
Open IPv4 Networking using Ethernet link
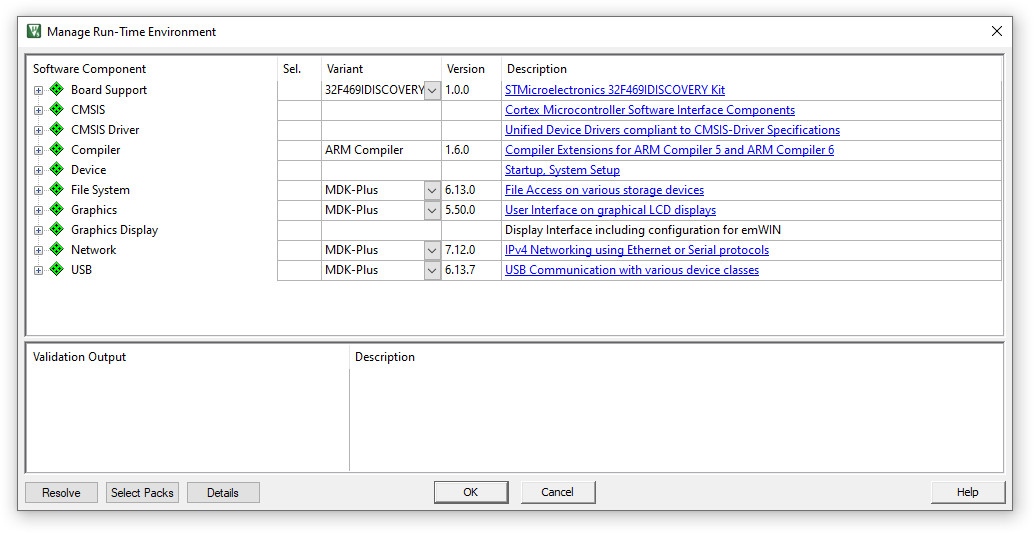[x=636, y=250]
